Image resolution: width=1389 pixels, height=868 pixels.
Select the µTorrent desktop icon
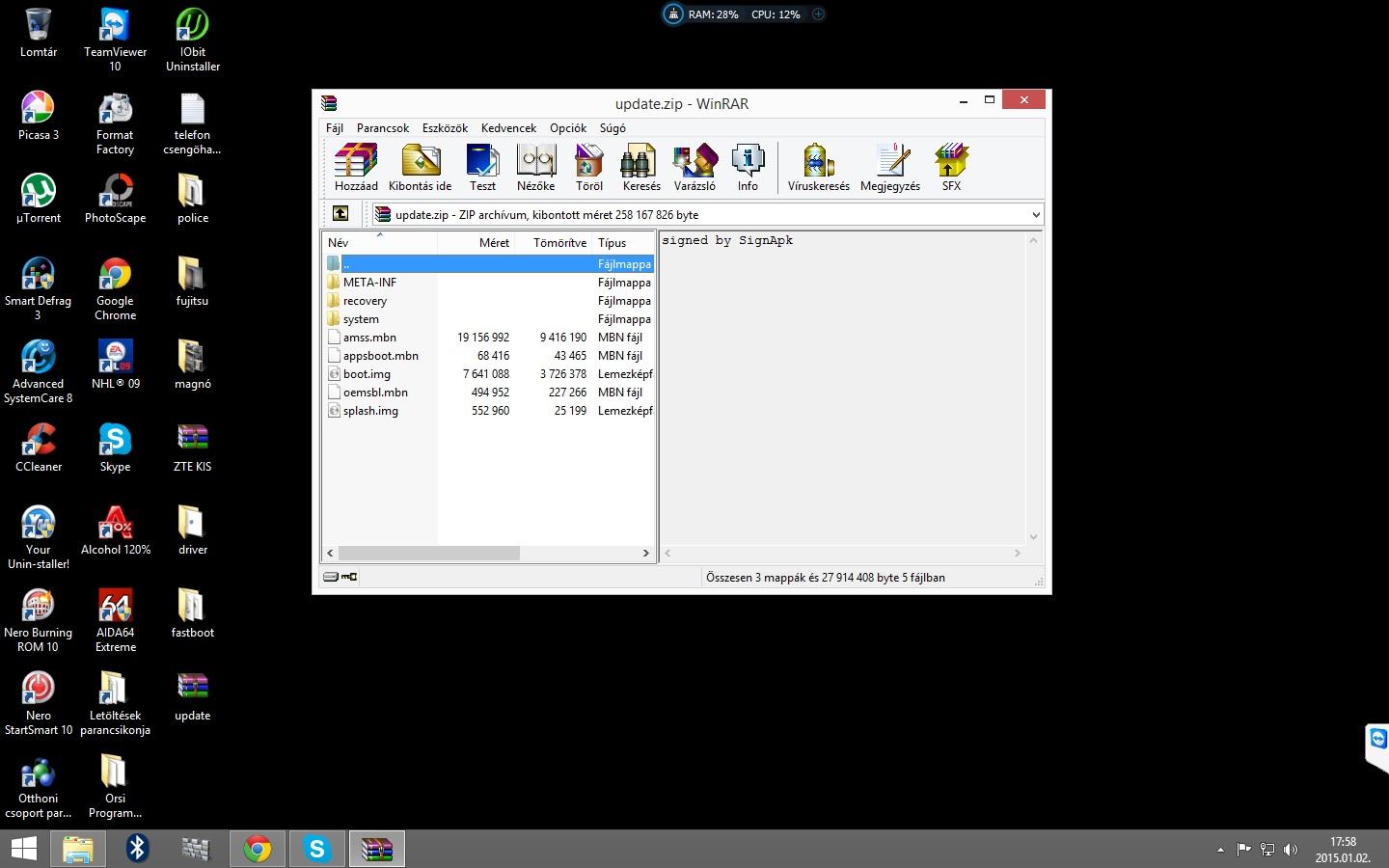38,199
